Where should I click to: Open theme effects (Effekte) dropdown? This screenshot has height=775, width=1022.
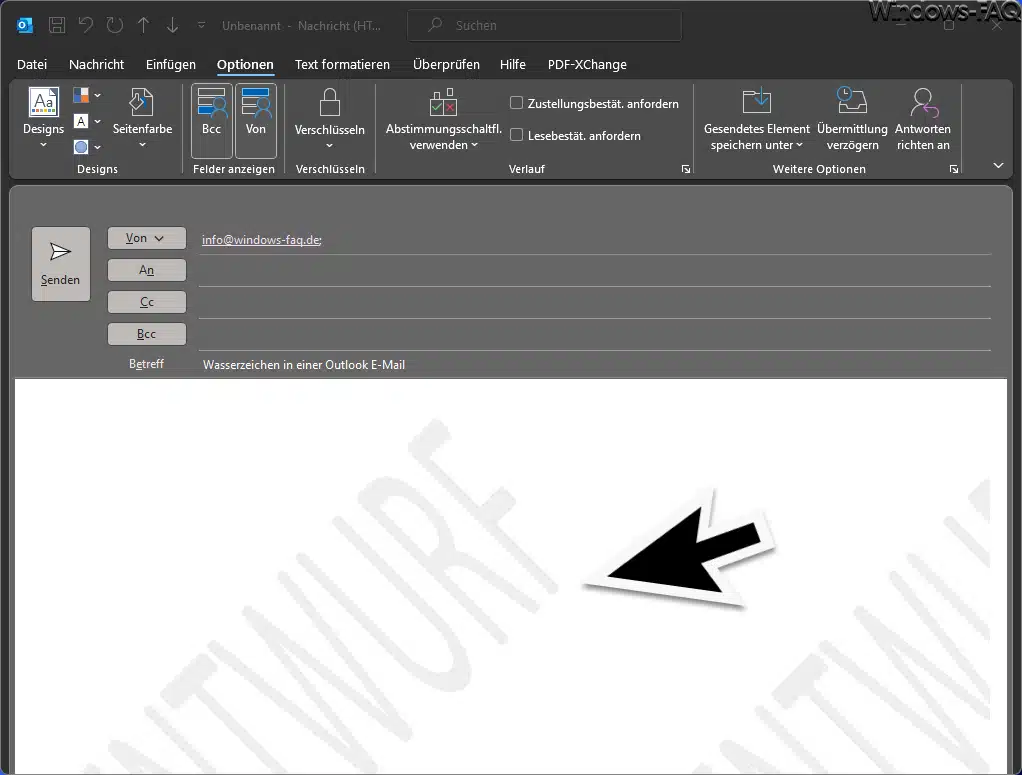[87, 147]
